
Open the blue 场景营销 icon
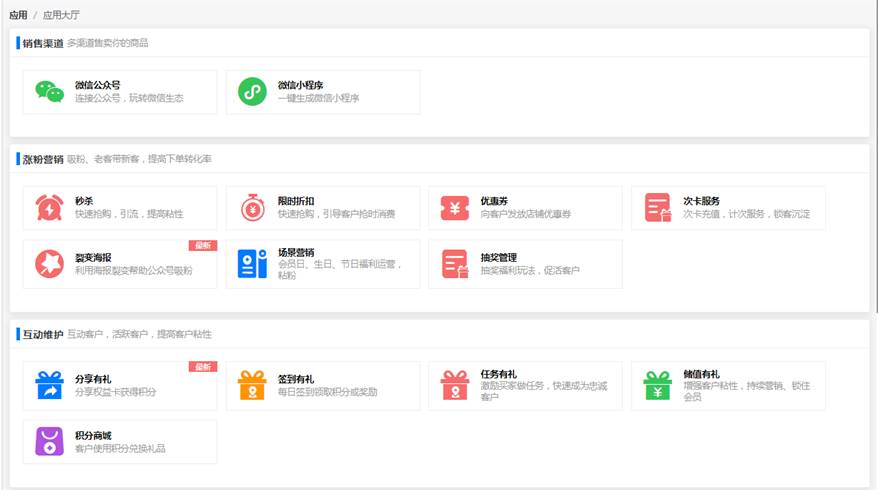click(252, 264)
